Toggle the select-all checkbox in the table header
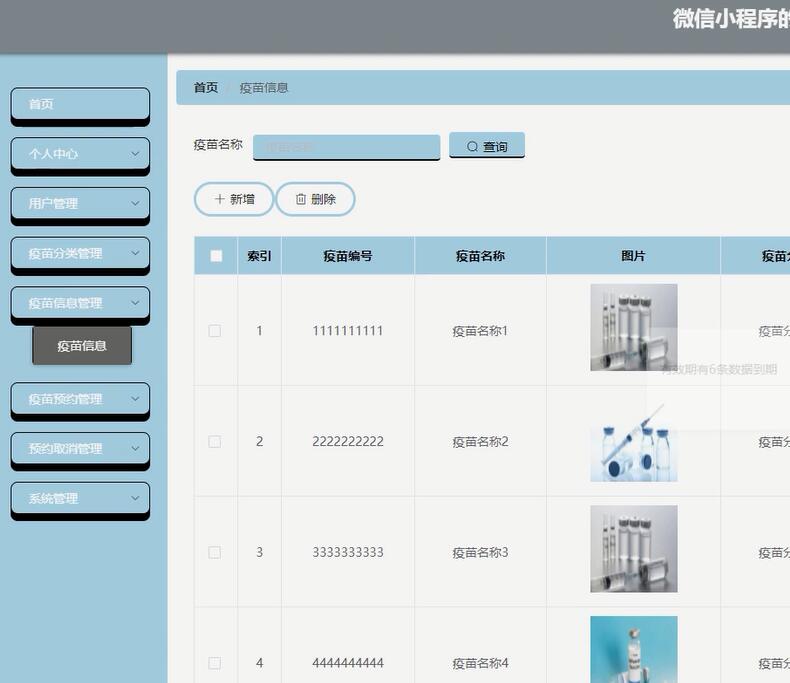The height and width of the screenshot is (683, 790). click(216, 256)
